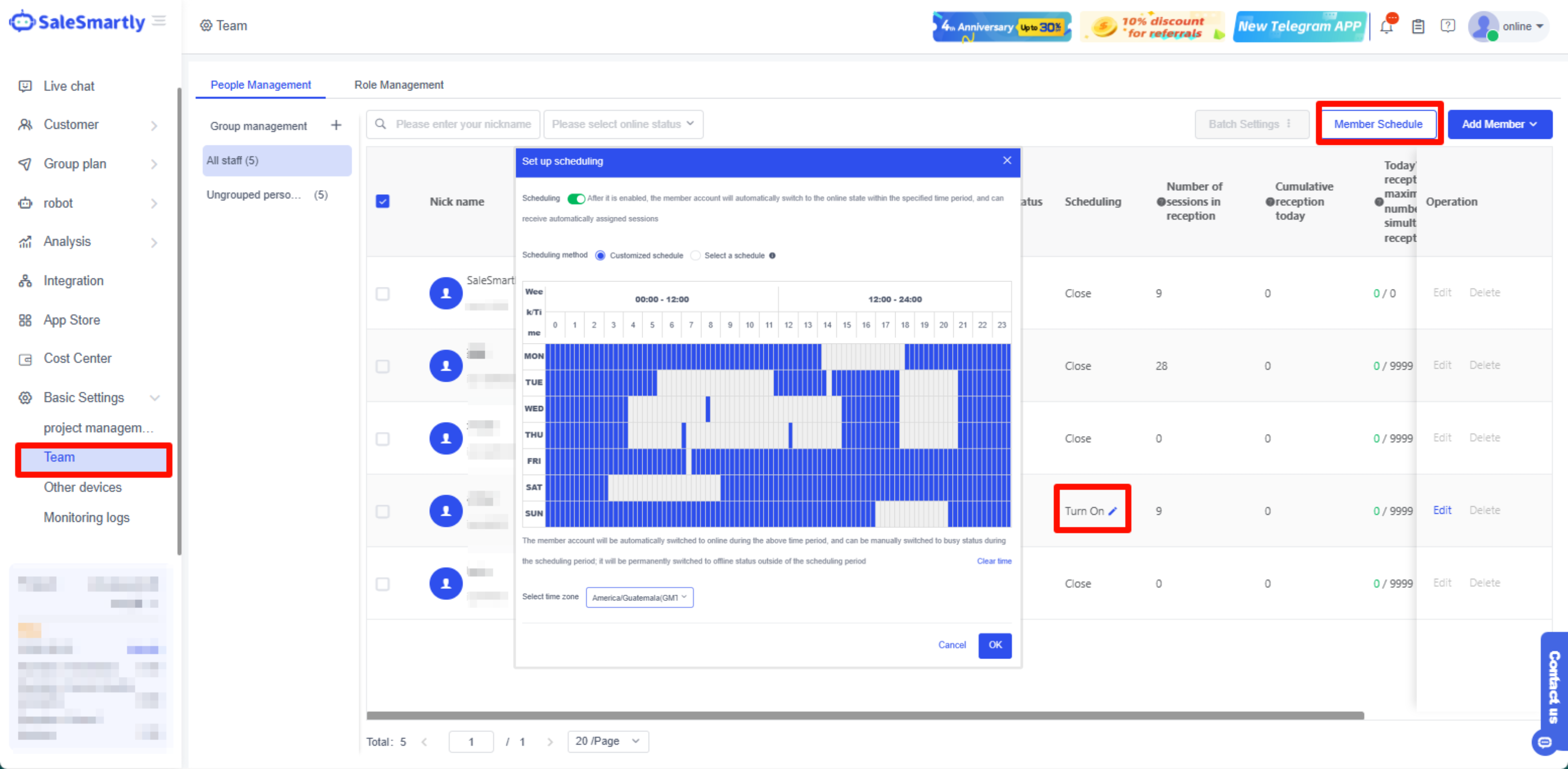1568x769 pixels.
Task: Click the robot sidebar icon
Action: click(x=25, y=203)
